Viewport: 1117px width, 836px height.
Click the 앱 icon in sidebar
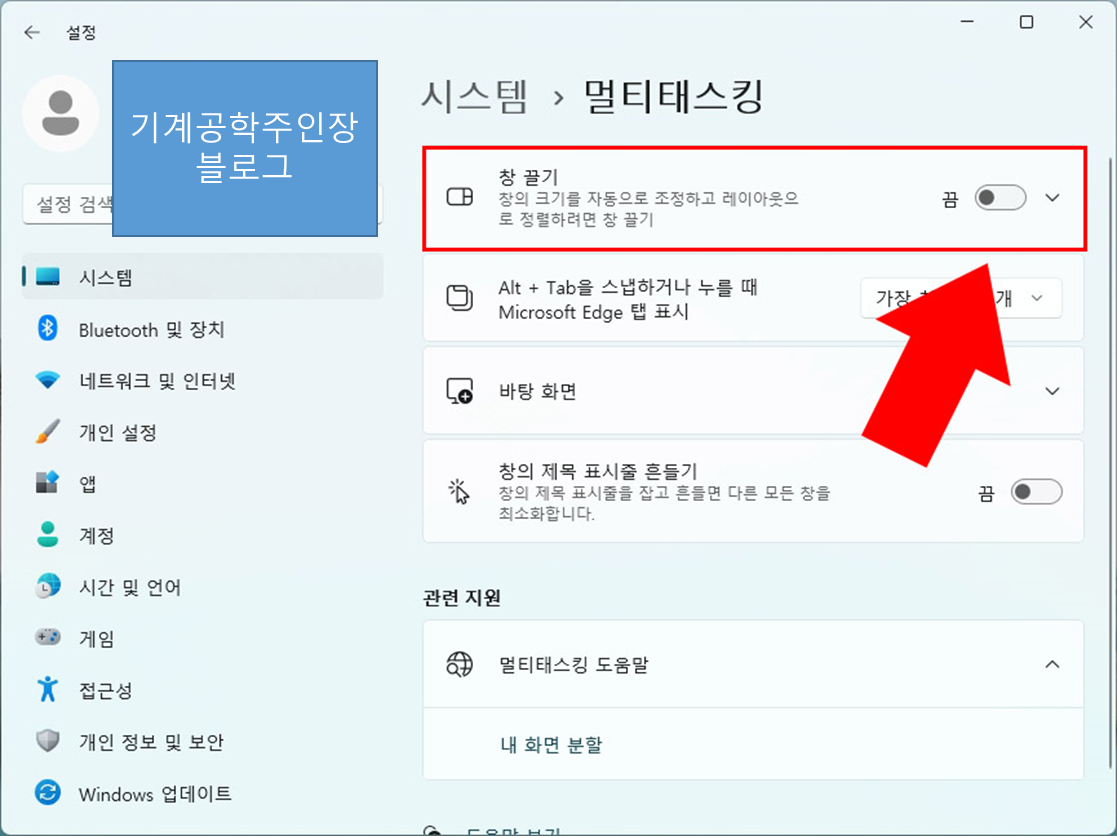[x=48, y=483]
